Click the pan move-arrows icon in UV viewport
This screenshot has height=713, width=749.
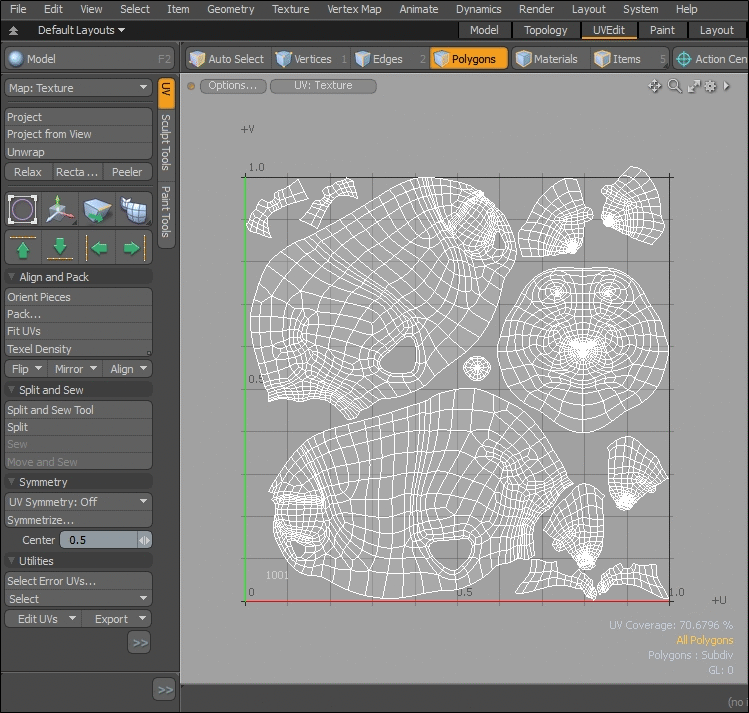pyautogui.click(x=655, y=86)
